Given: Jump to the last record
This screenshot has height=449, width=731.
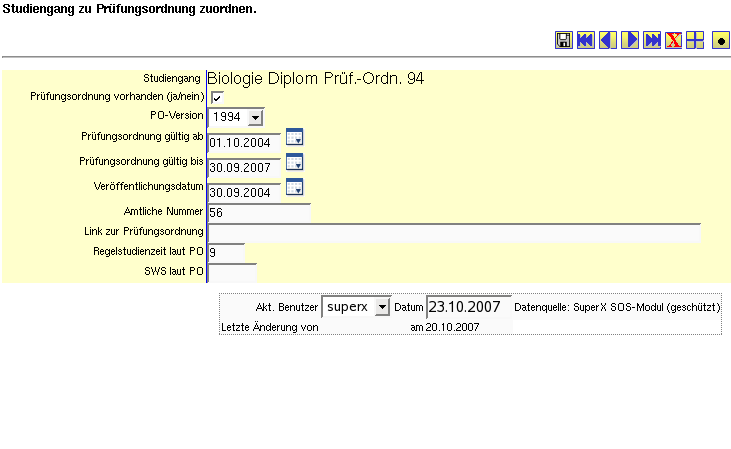Looking at the screenshot, I should click(x=652, y=40).
